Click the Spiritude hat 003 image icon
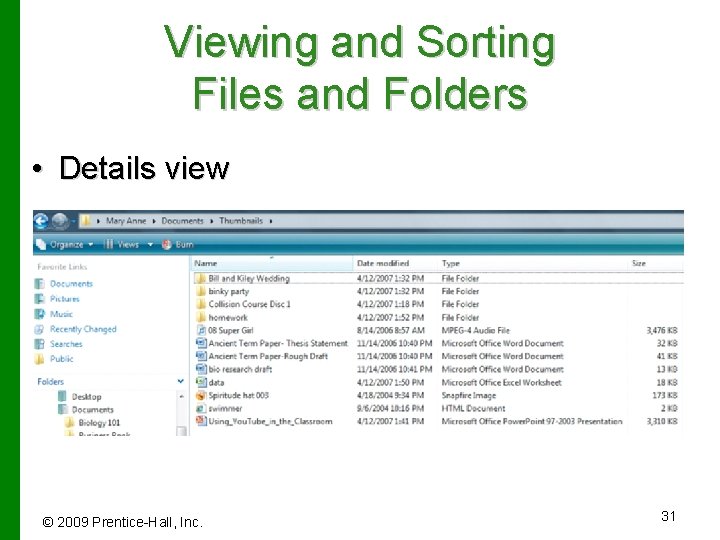The image size is (720, 540). tap(201, 395)
